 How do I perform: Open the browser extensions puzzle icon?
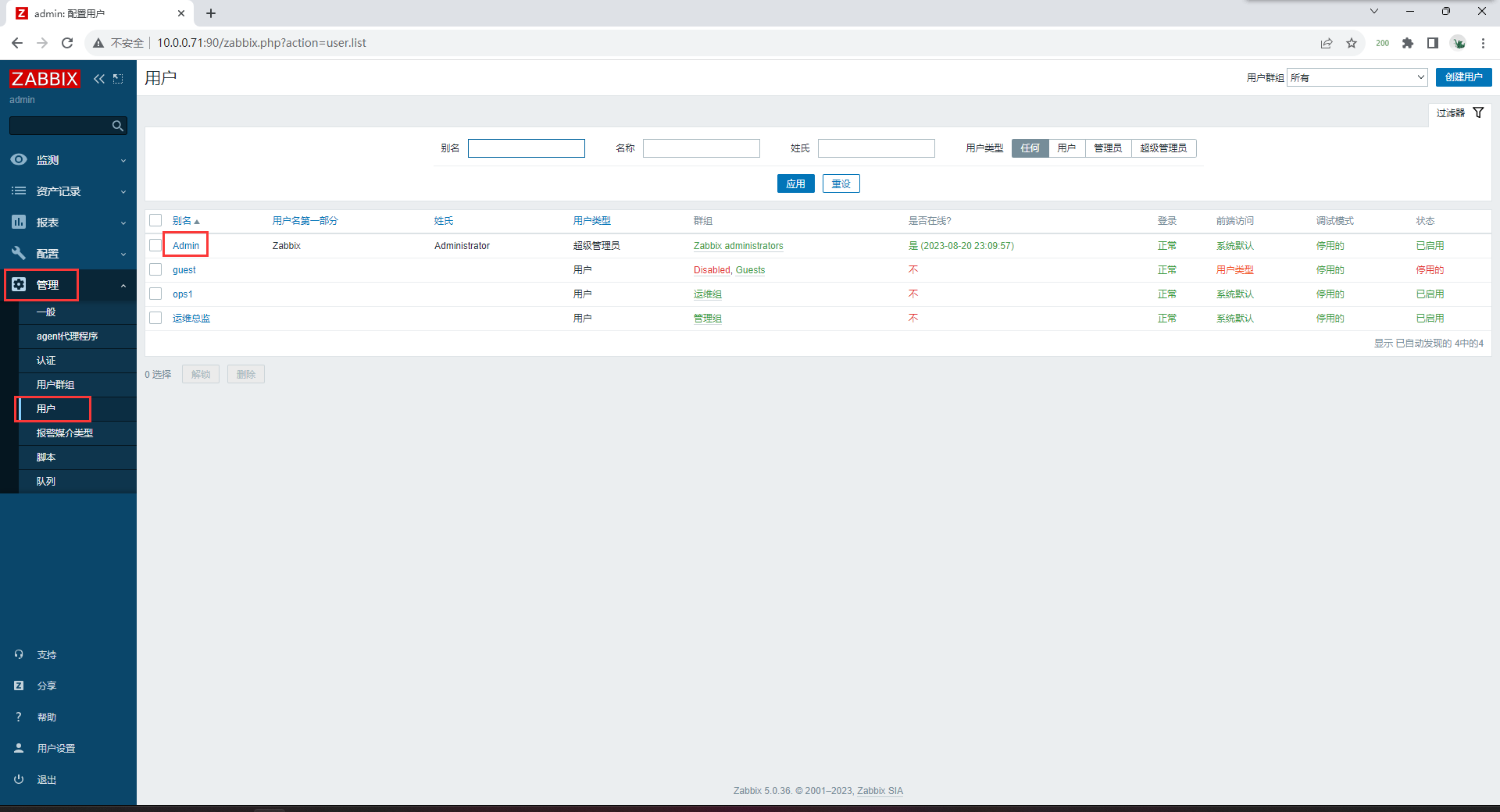(1407, 43)
